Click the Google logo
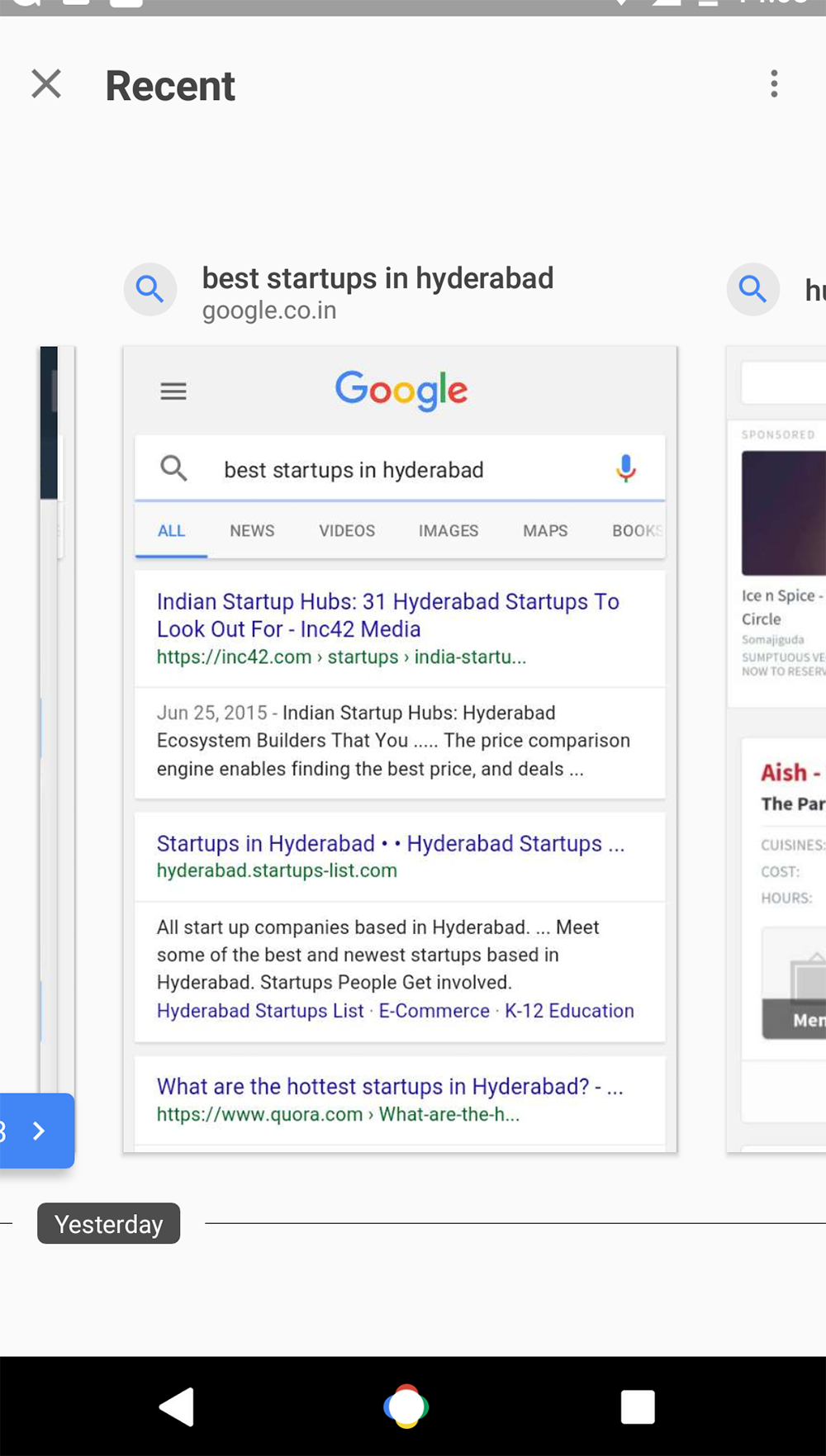Screen dimensions: 826x1456 [401, 391]
